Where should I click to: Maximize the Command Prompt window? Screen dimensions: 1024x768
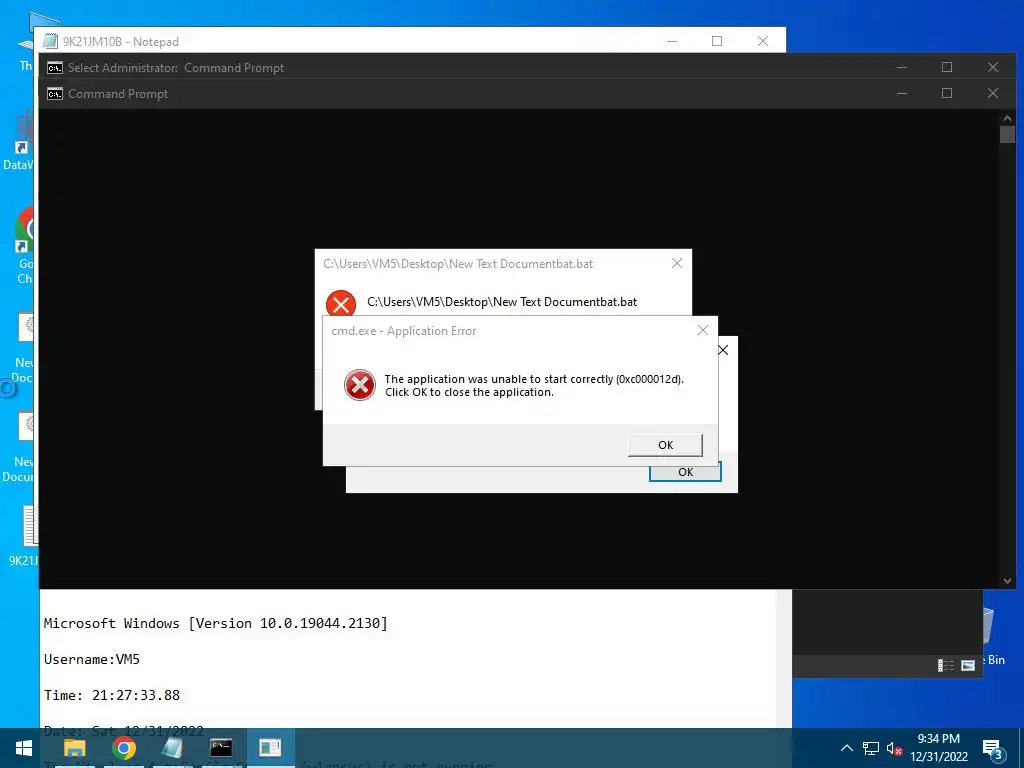[947, 93]
